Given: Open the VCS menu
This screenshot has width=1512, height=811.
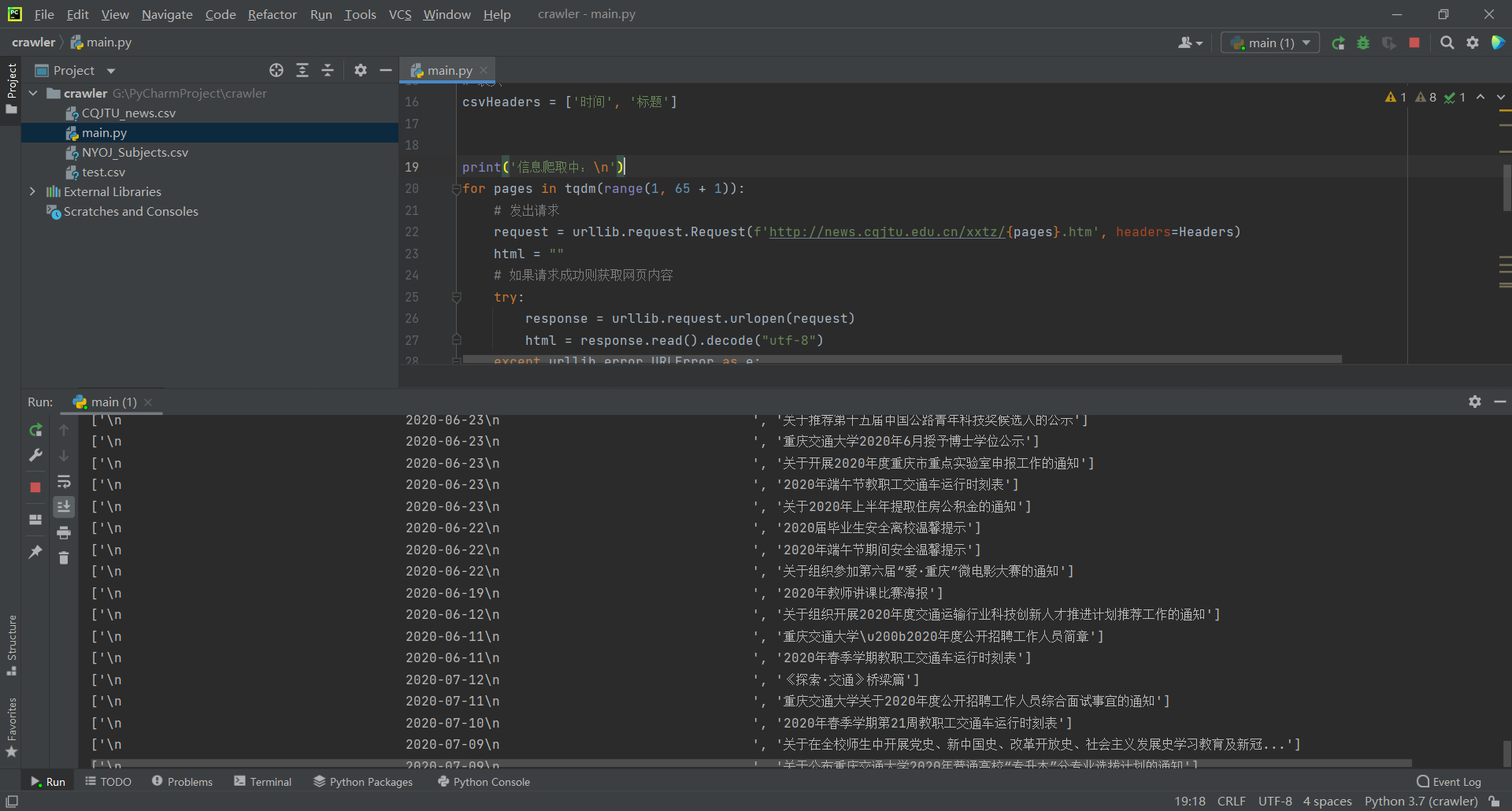Looking at the screenshot, I should point(400,14).
